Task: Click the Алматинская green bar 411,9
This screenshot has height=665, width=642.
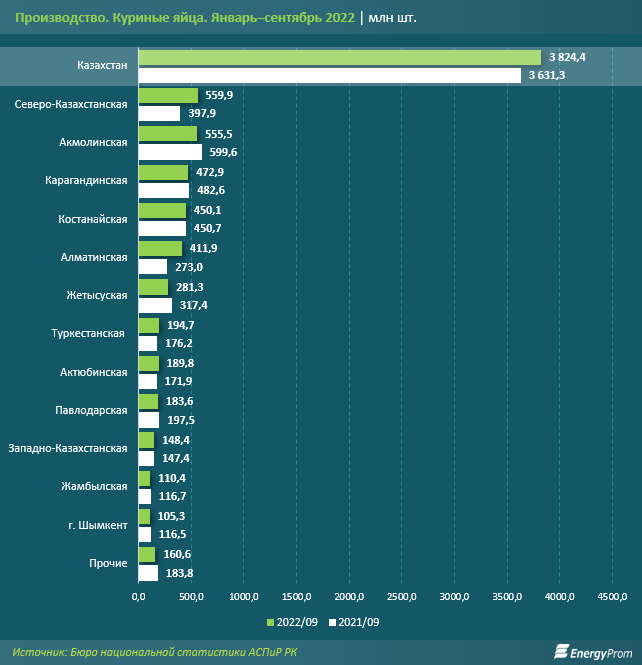Action: pos(160,249)
